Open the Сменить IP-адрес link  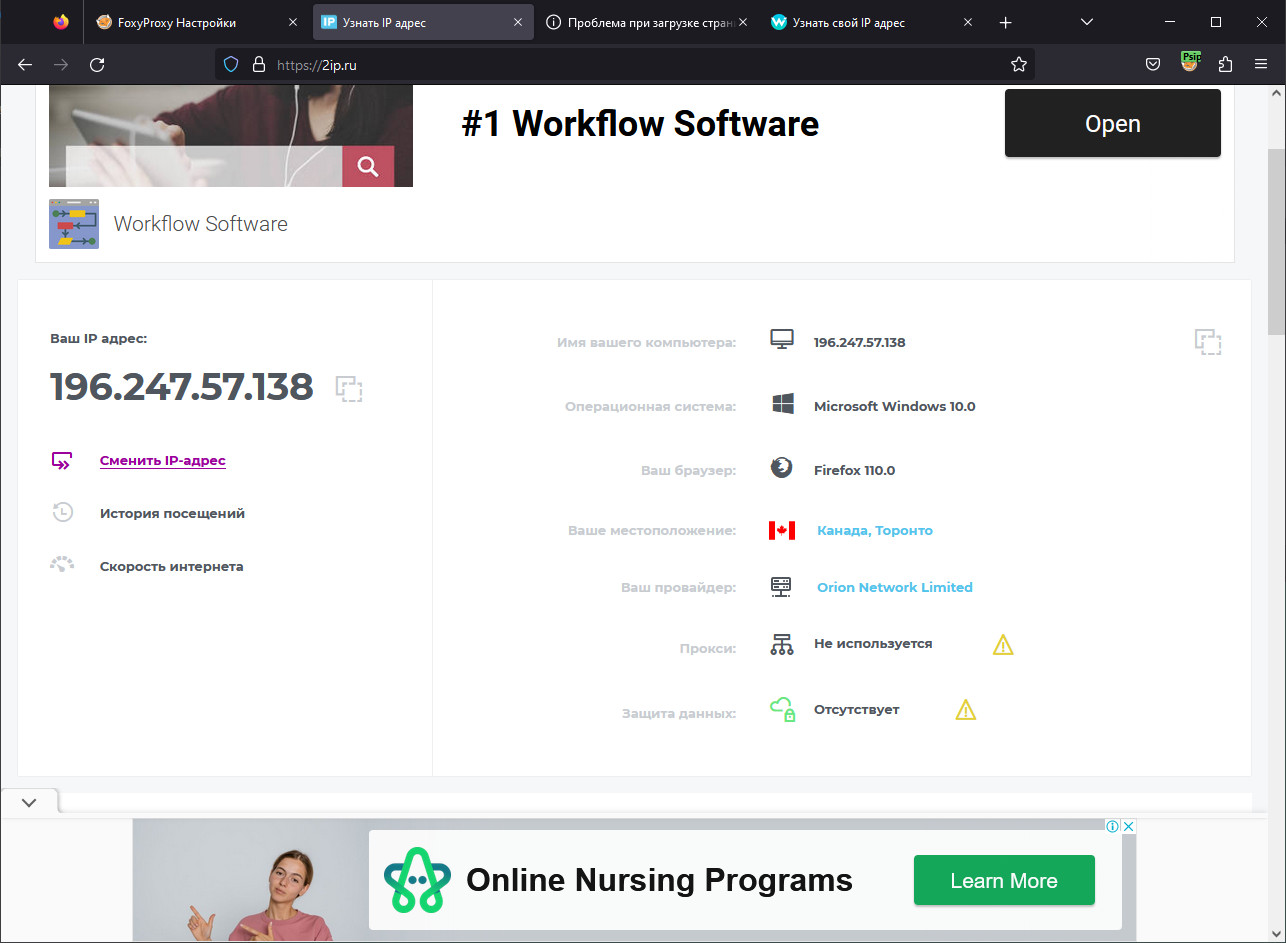click(163, 461)
